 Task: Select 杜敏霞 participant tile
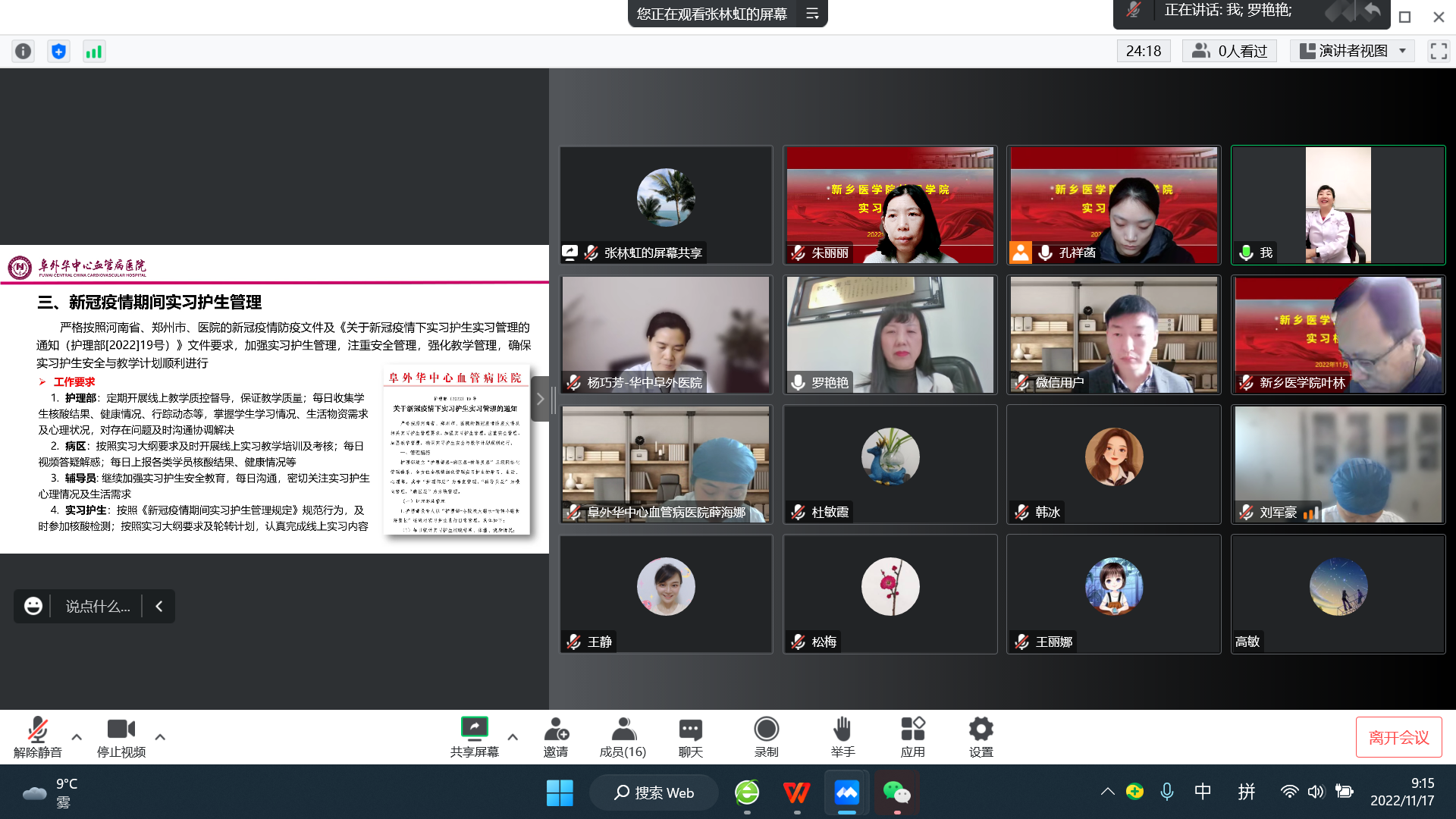tap(890, 464)
